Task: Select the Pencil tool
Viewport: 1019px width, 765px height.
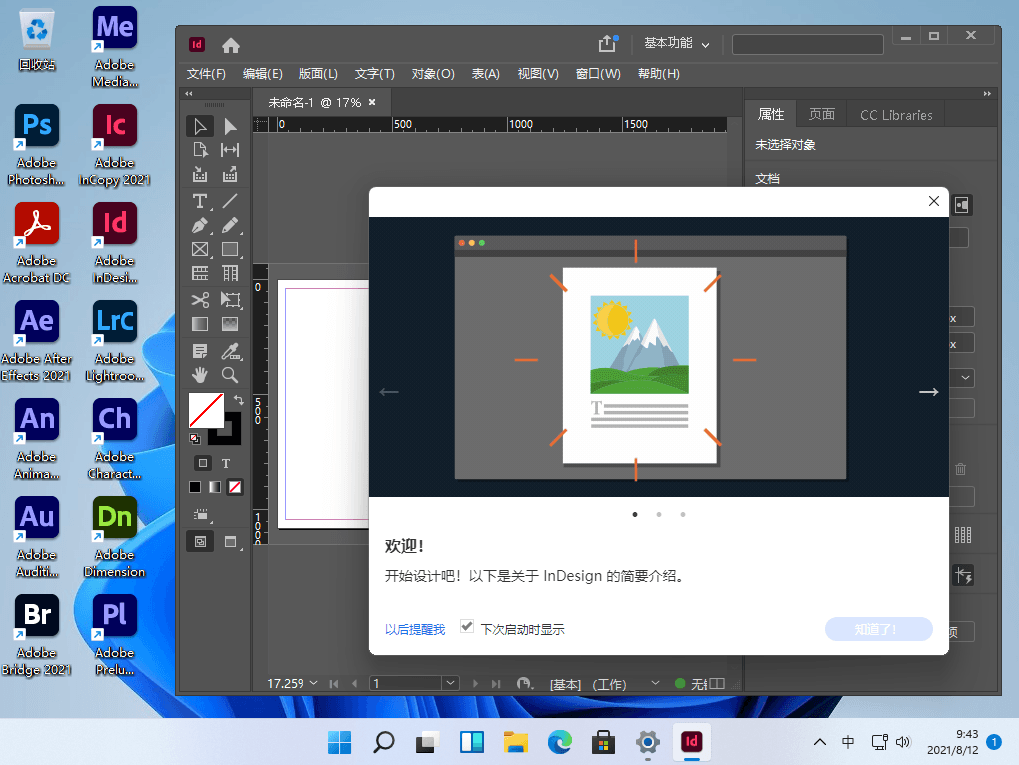Action: click(x=230, y=226)
